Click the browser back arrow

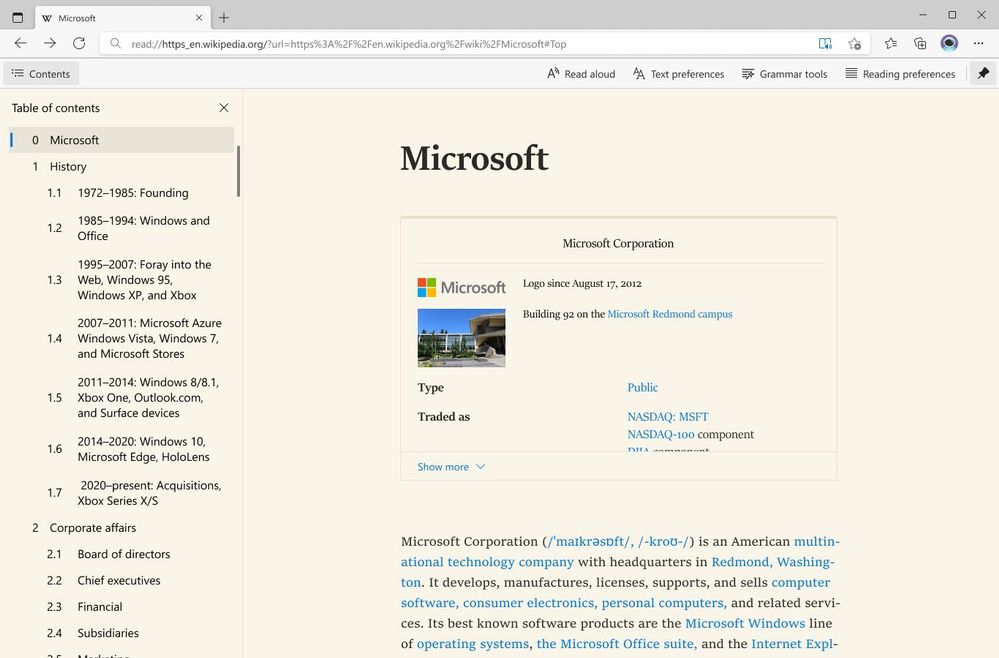[20, 43]
